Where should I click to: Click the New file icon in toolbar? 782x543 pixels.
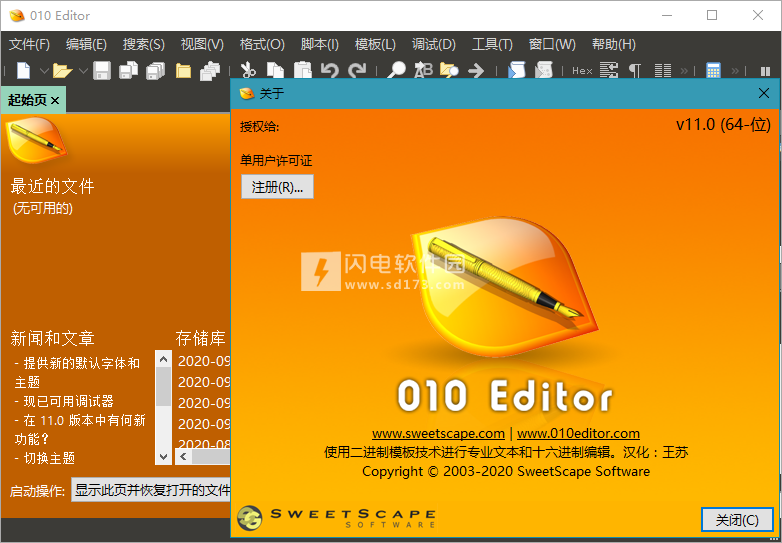(23, 70)
